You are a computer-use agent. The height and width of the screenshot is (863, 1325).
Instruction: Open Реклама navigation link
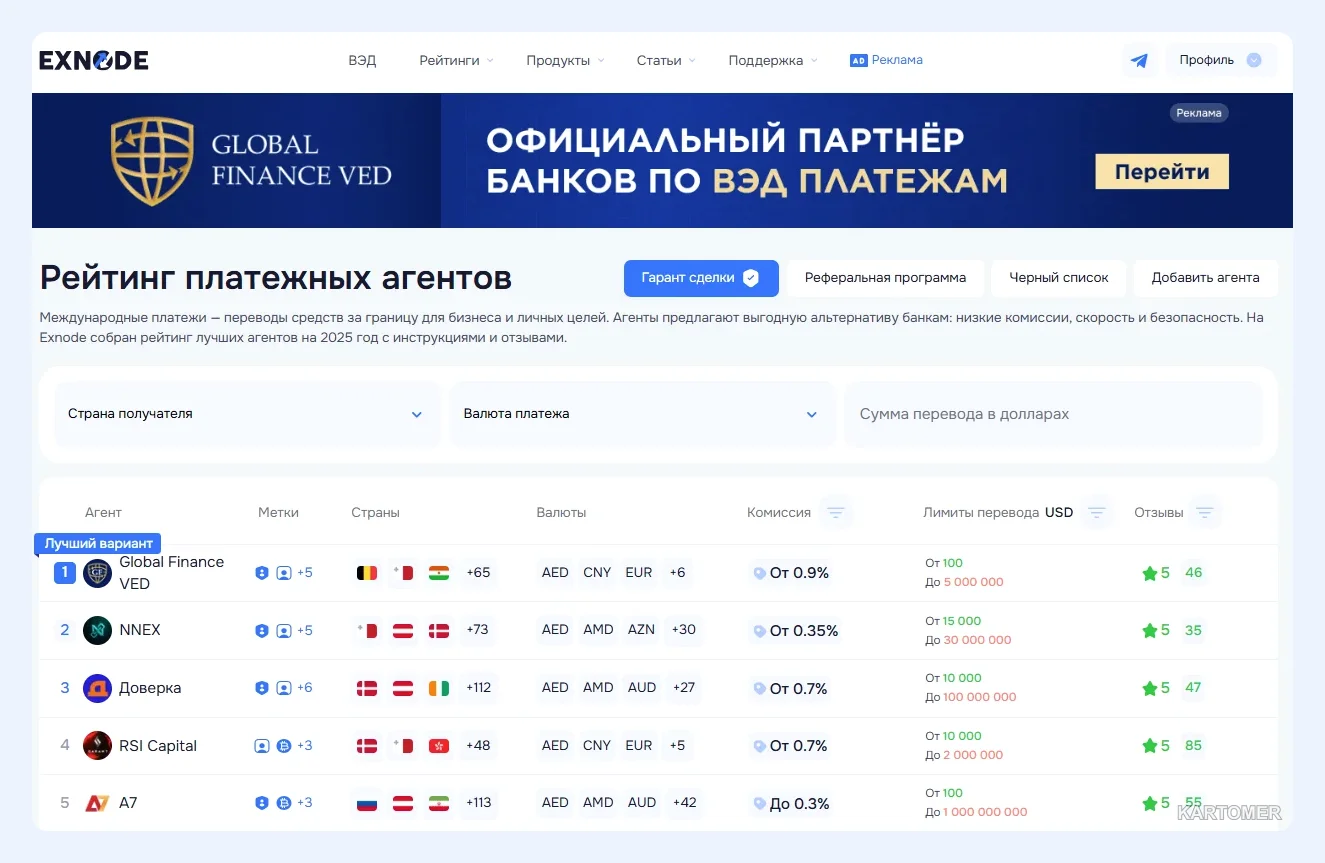(x=897, y=60)
